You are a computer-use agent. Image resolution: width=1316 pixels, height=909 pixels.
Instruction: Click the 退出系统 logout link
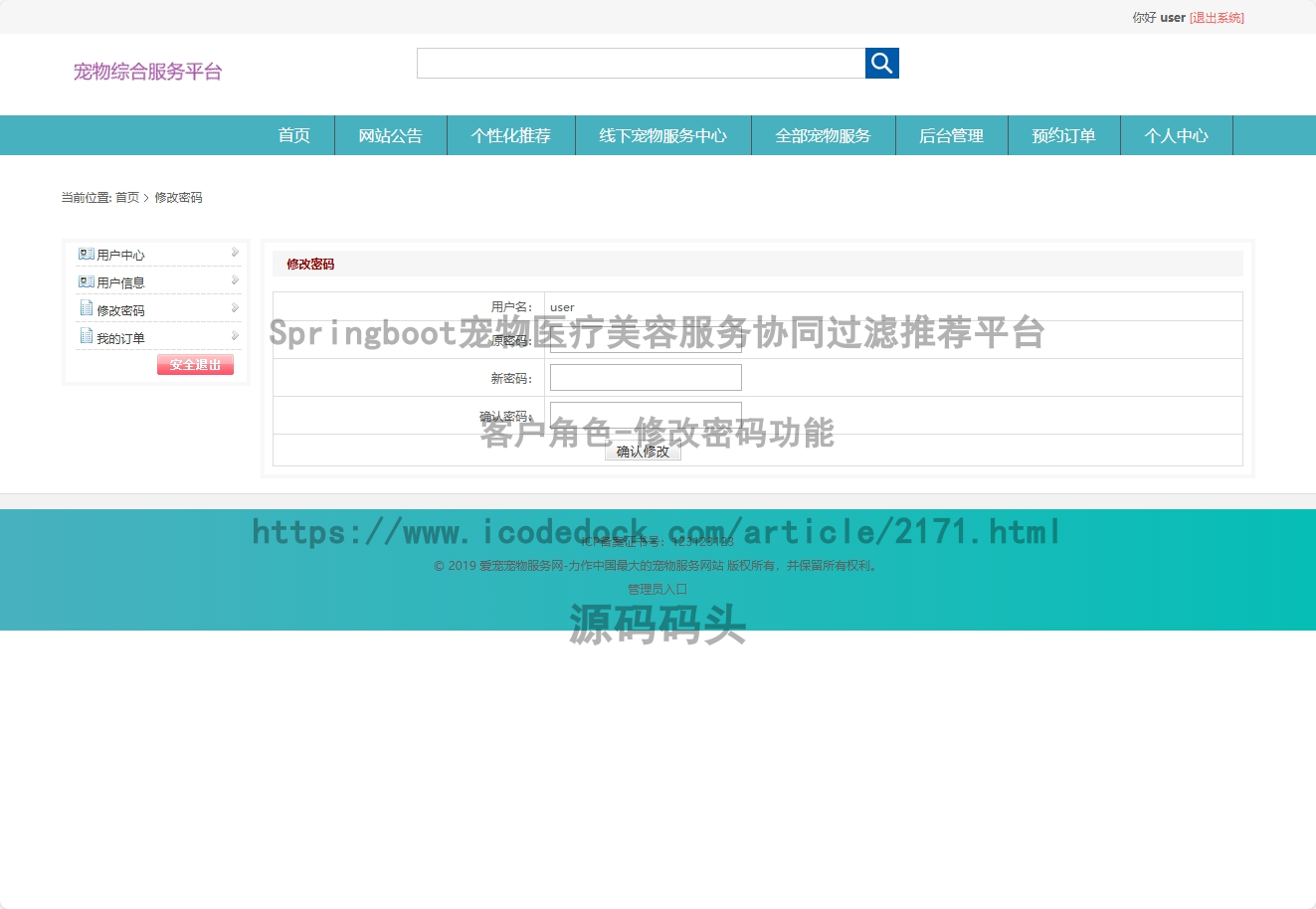[1217, 18]
